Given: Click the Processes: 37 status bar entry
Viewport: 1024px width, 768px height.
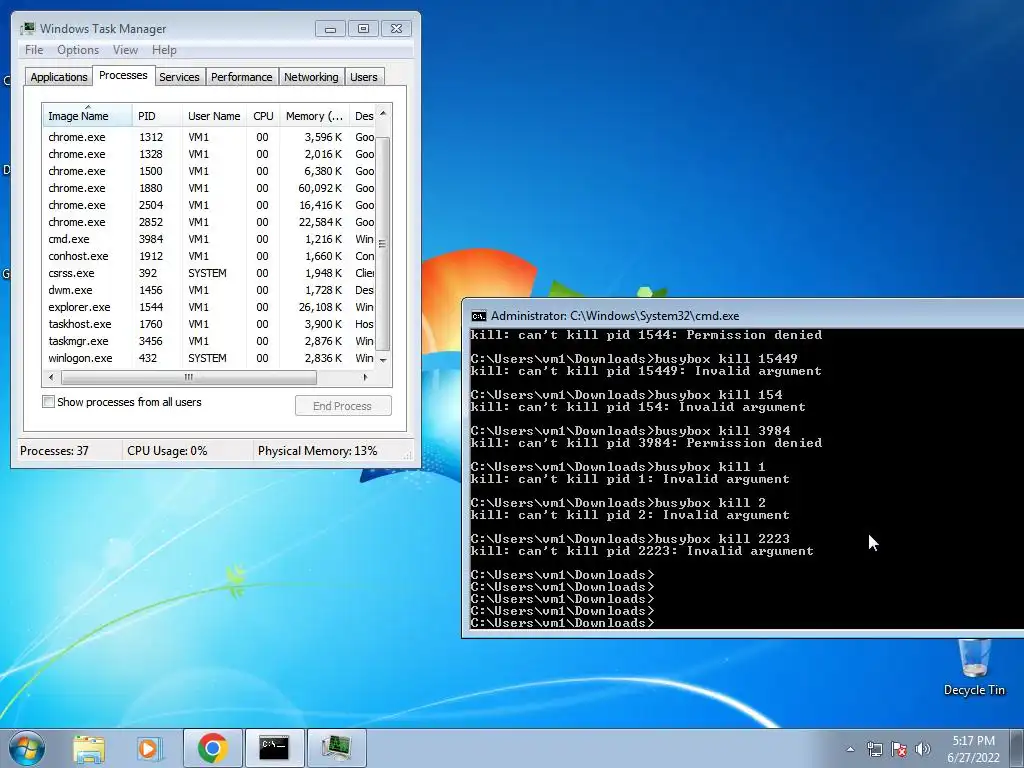Looking at the screenshot, I should pyautogui.click(x=69, y=451).
